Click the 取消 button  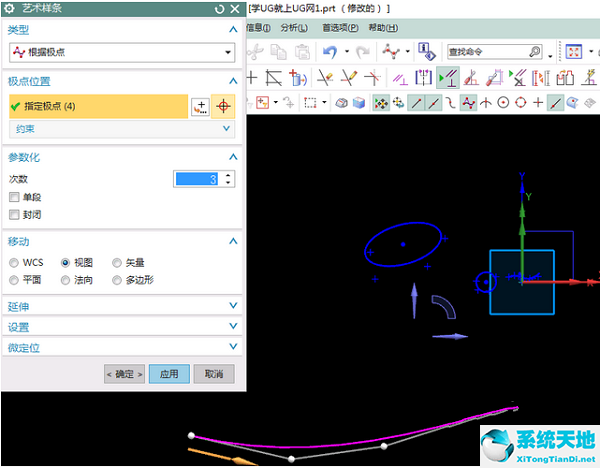(214, 374)
